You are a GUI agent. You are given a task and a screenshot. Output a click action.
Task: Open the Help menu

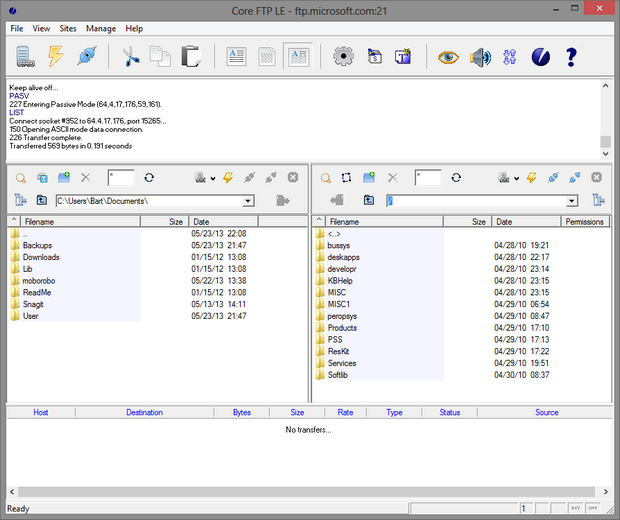(x=134, y=28)
